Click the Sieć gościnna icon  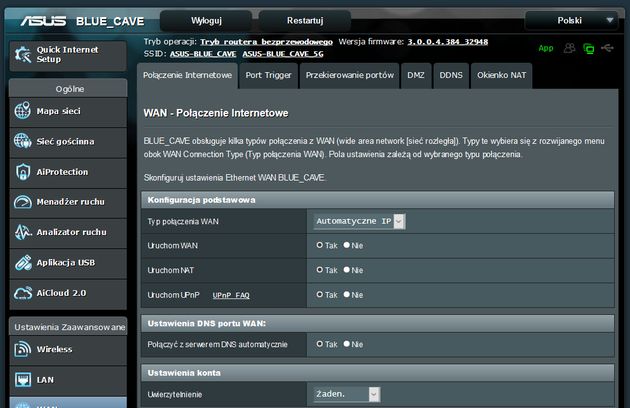(x=22, y=141)
